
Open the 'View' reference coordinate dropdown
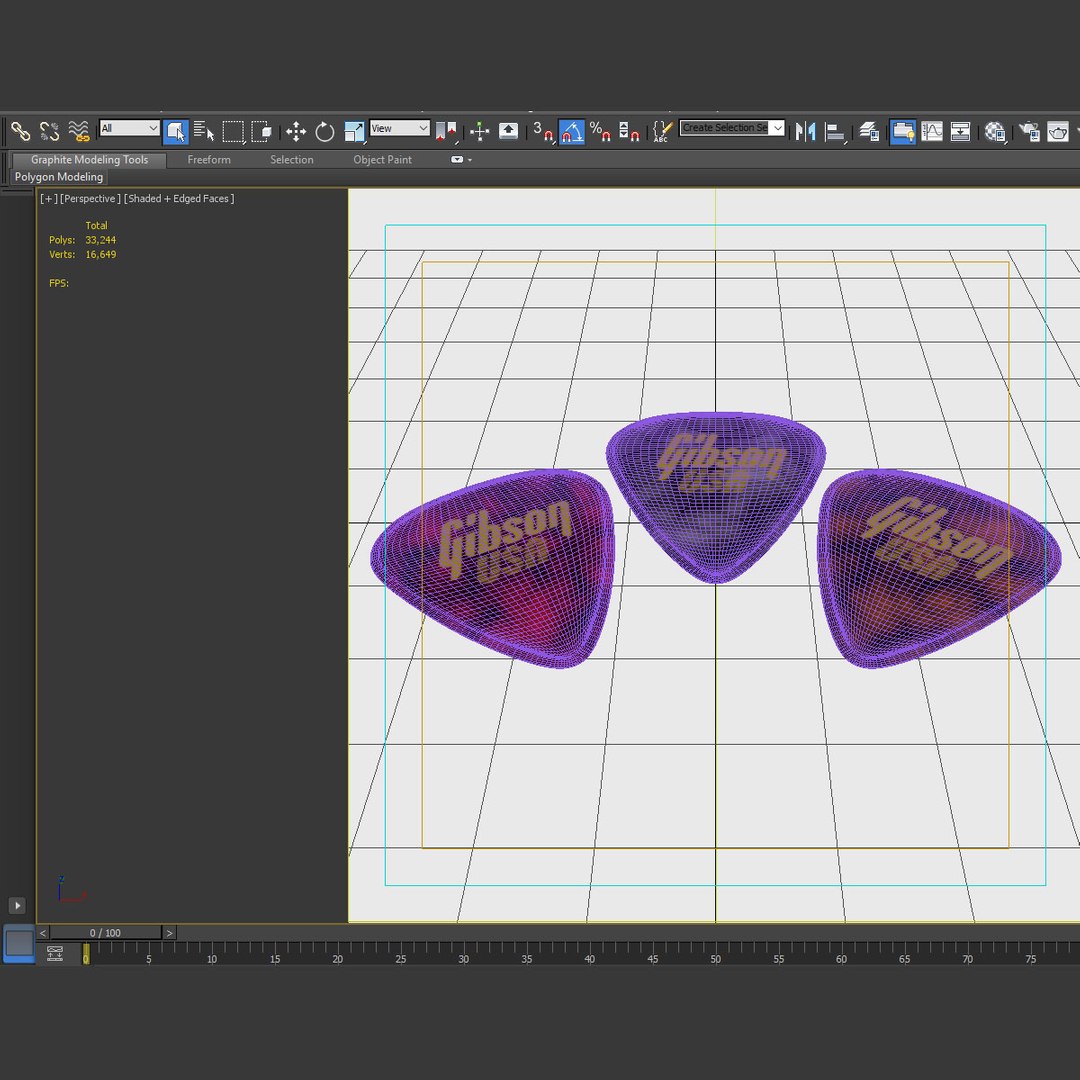click(399, 128)
